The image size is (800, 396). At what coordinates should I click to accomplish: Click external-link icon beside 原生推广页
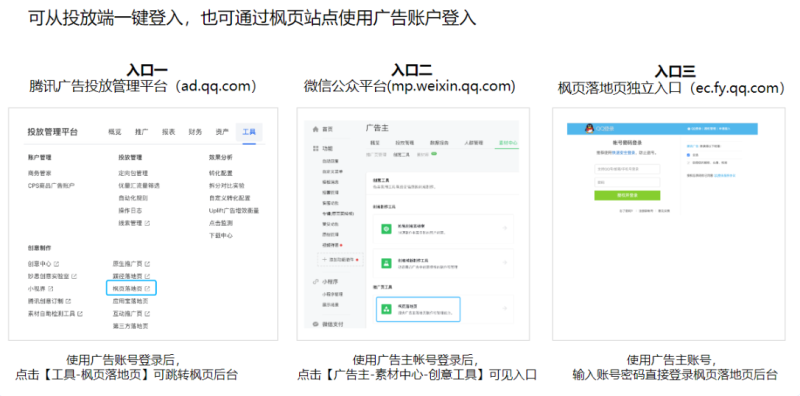(147, 264)
